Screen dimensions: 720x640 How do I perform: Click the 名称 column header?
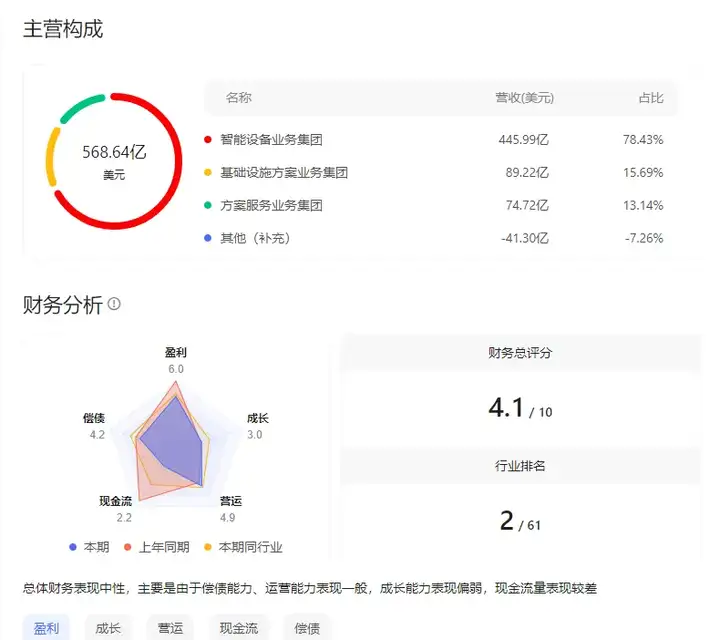pyautogui.click(x=239, y=98)
